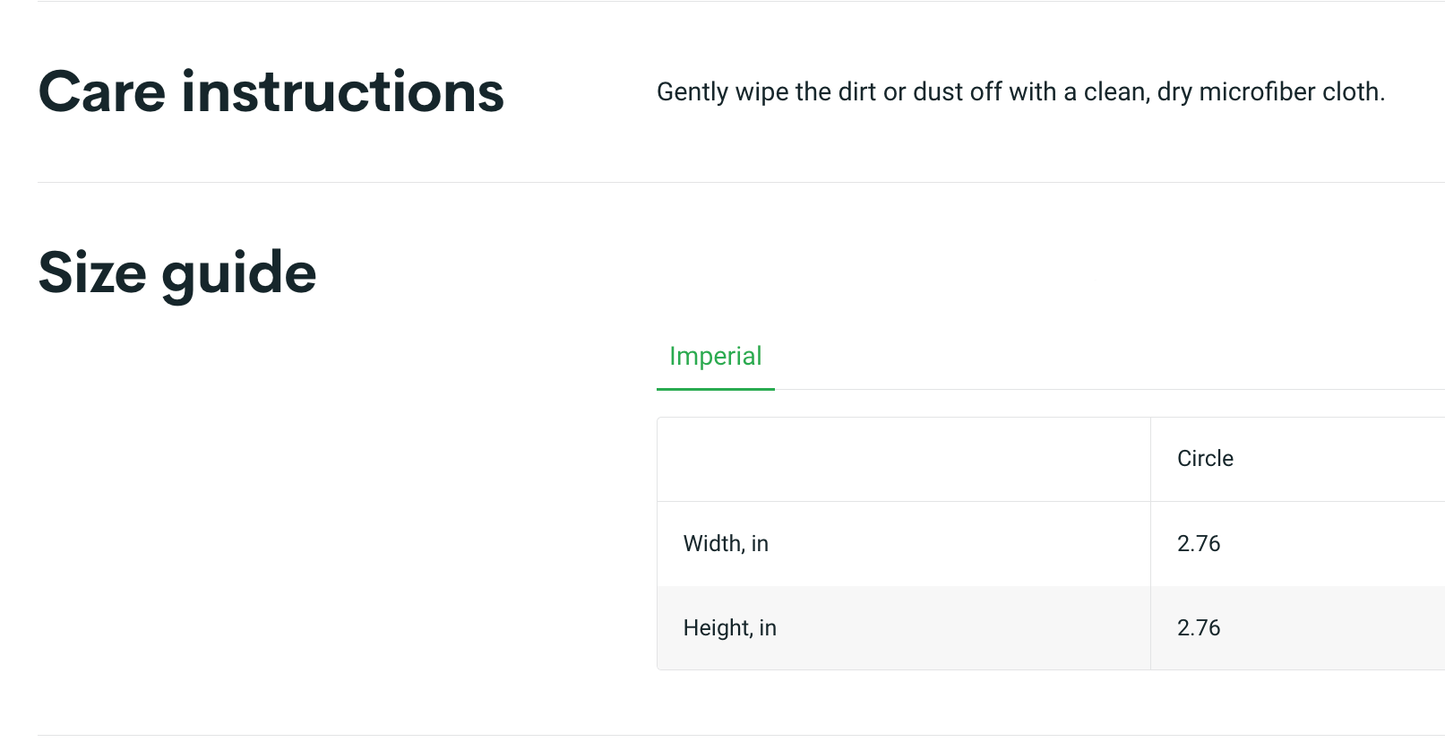
Task: Click the word Gently in care text
Action: (692, 93)
